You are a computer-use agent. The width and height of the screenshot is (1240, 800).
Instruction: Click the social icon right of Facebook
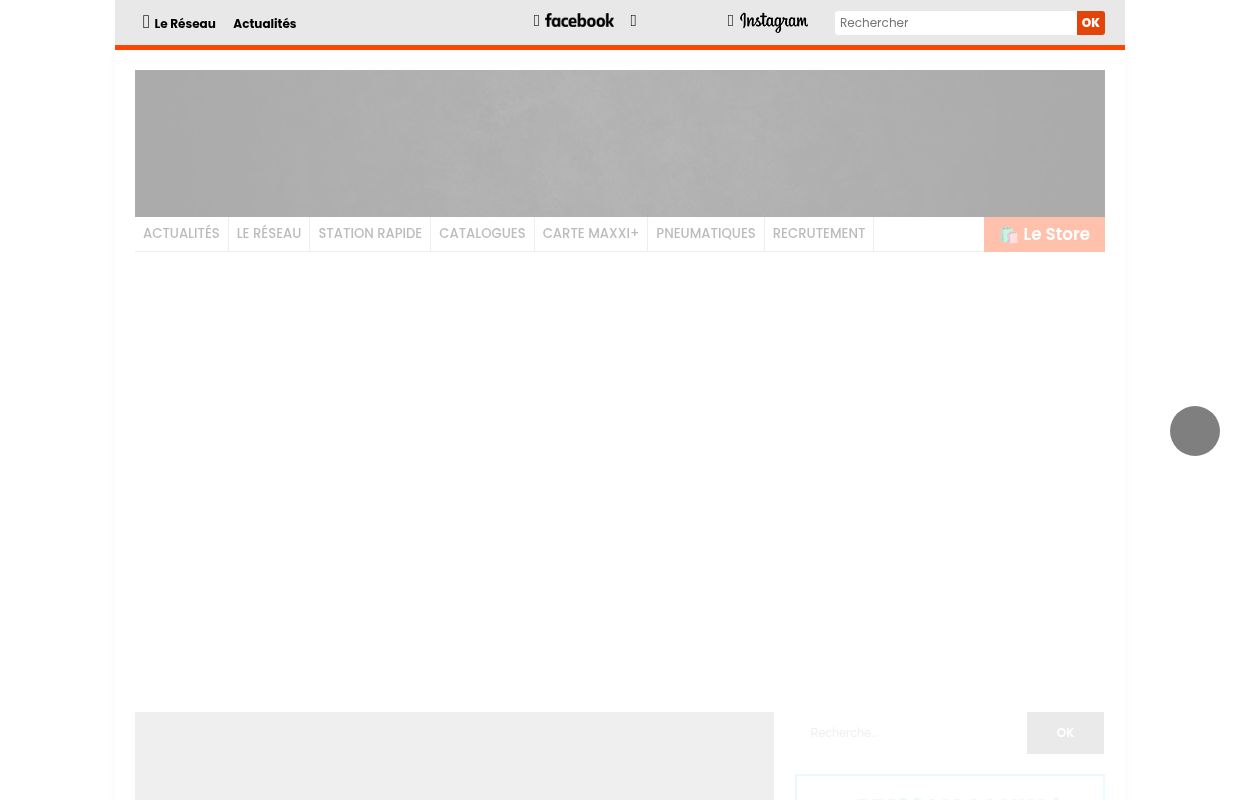633,21
